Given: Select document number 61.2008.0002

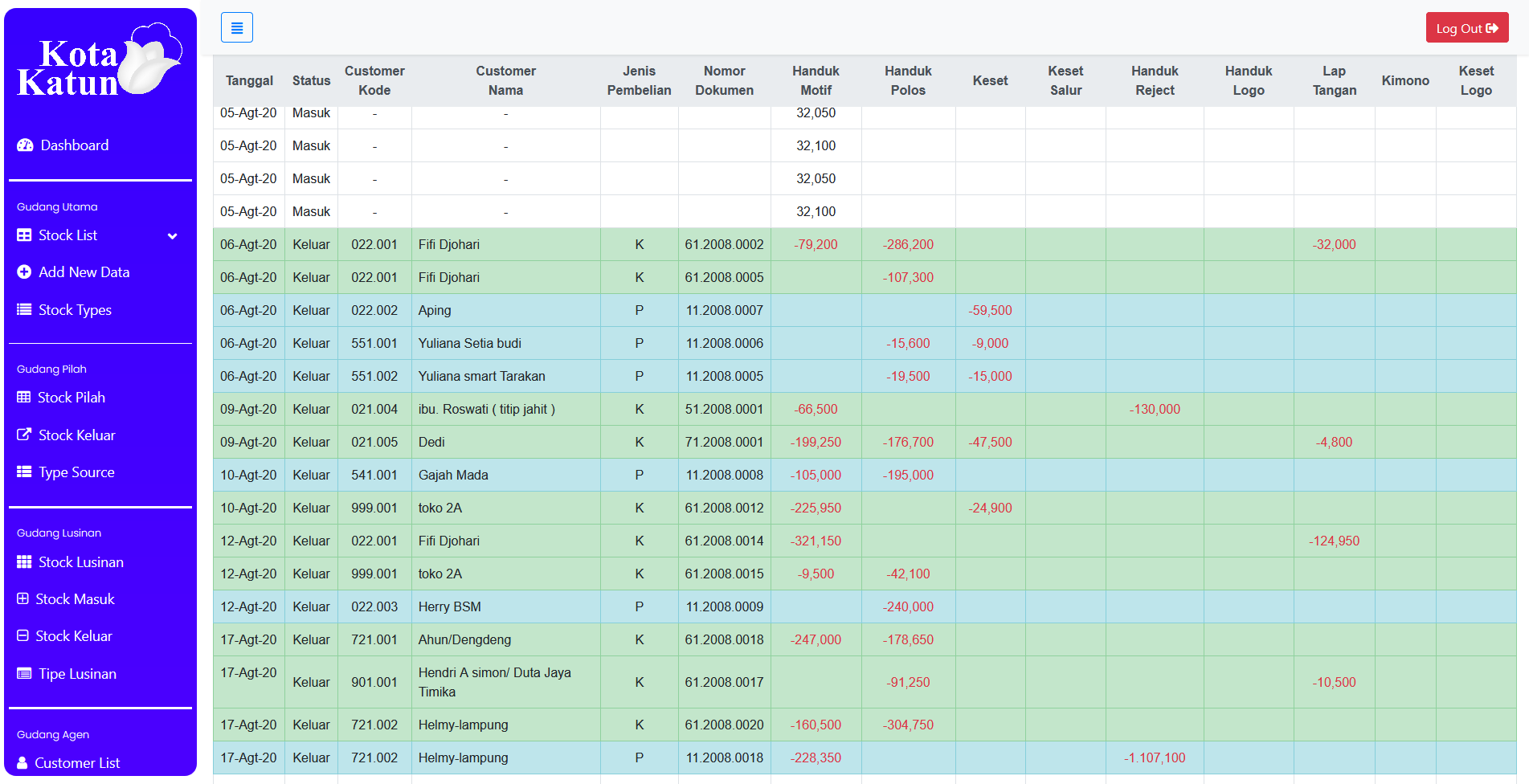Looking at the screenshot, I should 724,244.
